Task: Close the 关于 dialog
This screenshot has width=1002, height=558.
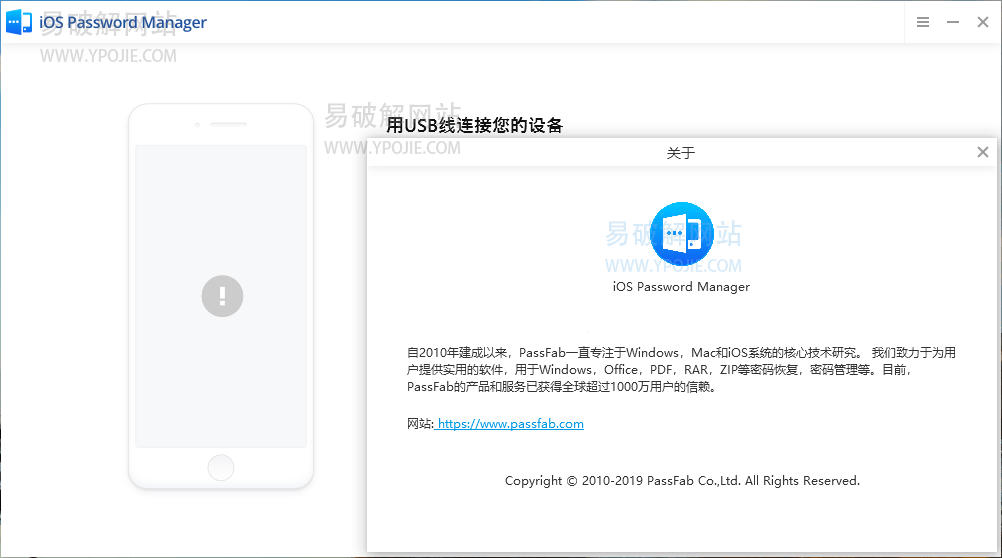Action: pyautogui.click(x=983, y=152)
